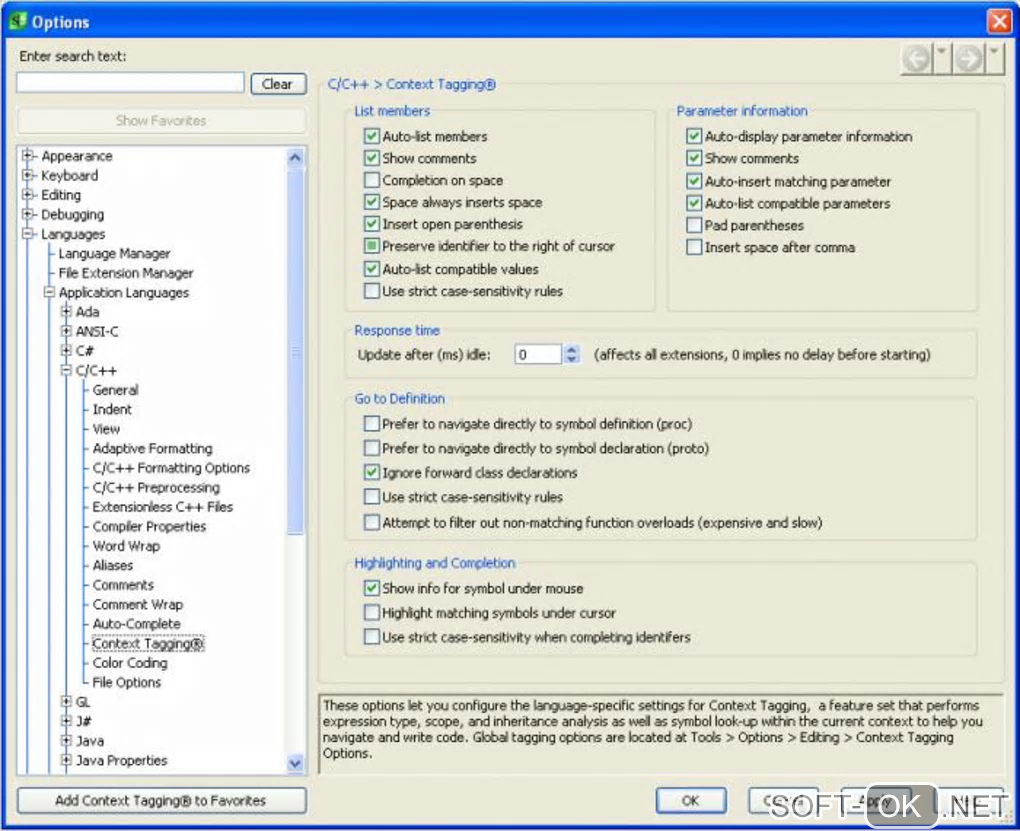Screen dimensions: 1020x831
Task: Click tree scrollbar down arrow
Action: (295, 763)
